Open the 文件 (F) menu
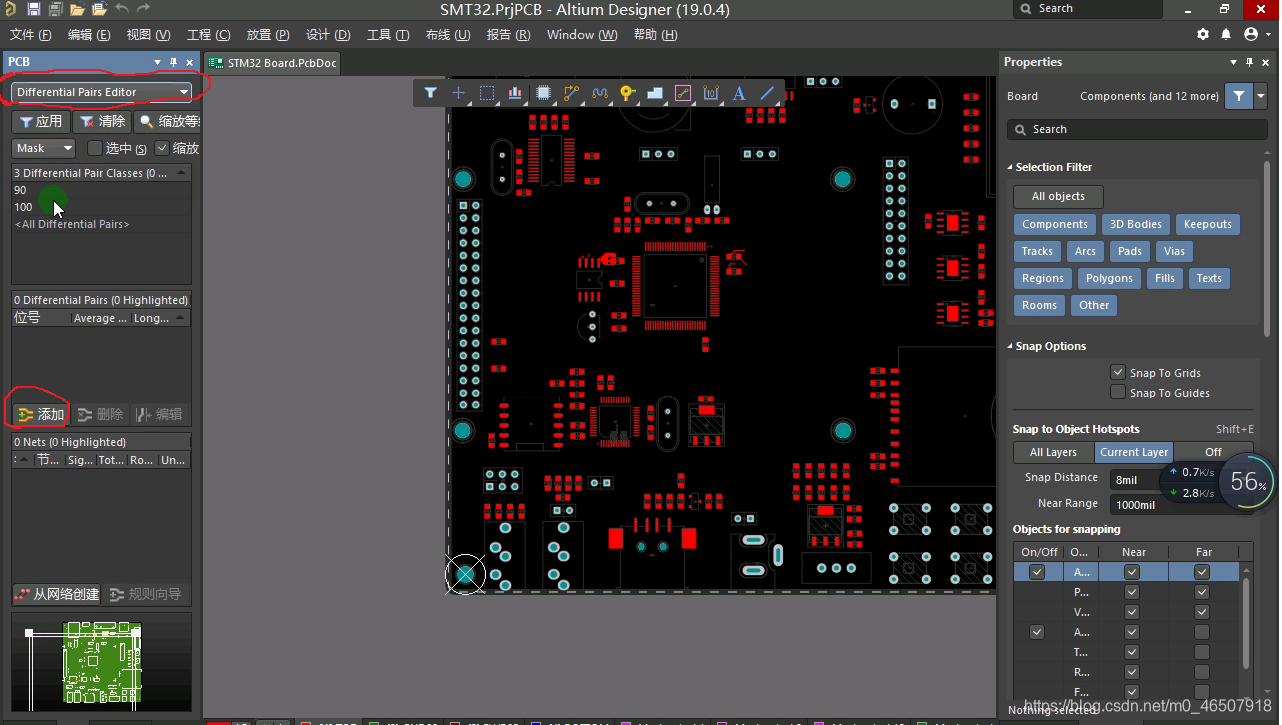Image resolution: width=1282 pixels, height=725 pixels. pos(30,35)
